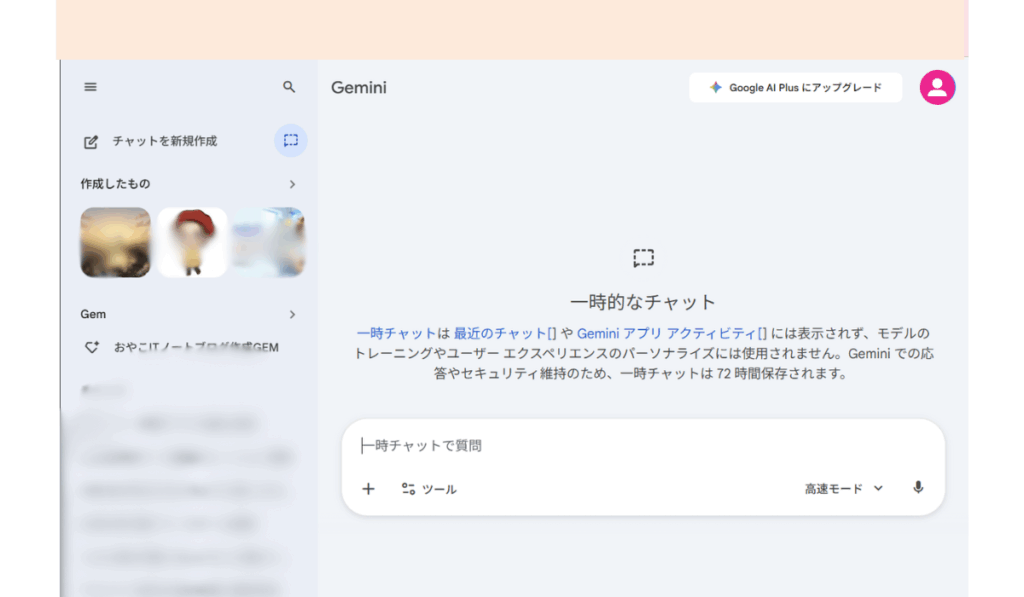Click the sparkle icon in the upgrade button
Screen dimensions: 1024x597
click(x=714, y=87)
